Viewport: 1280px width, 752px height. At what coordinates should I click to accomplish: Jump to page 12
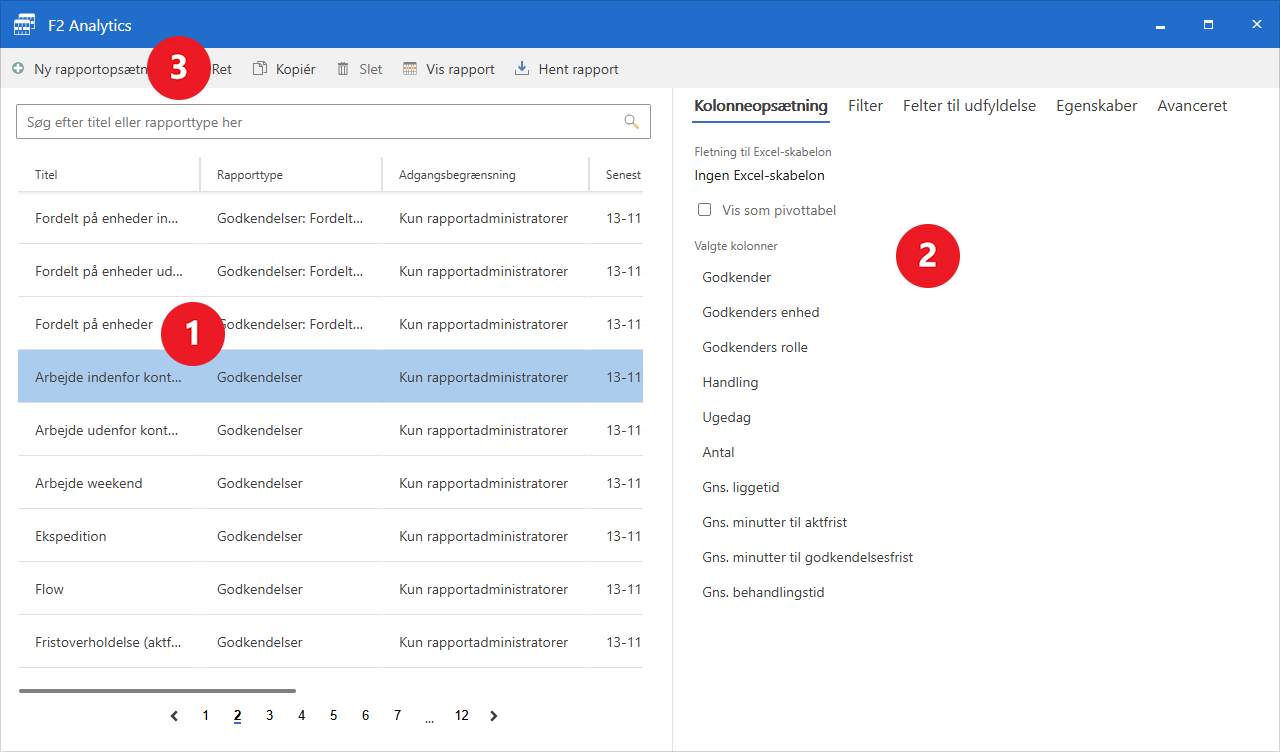click(x=462, y=716)
